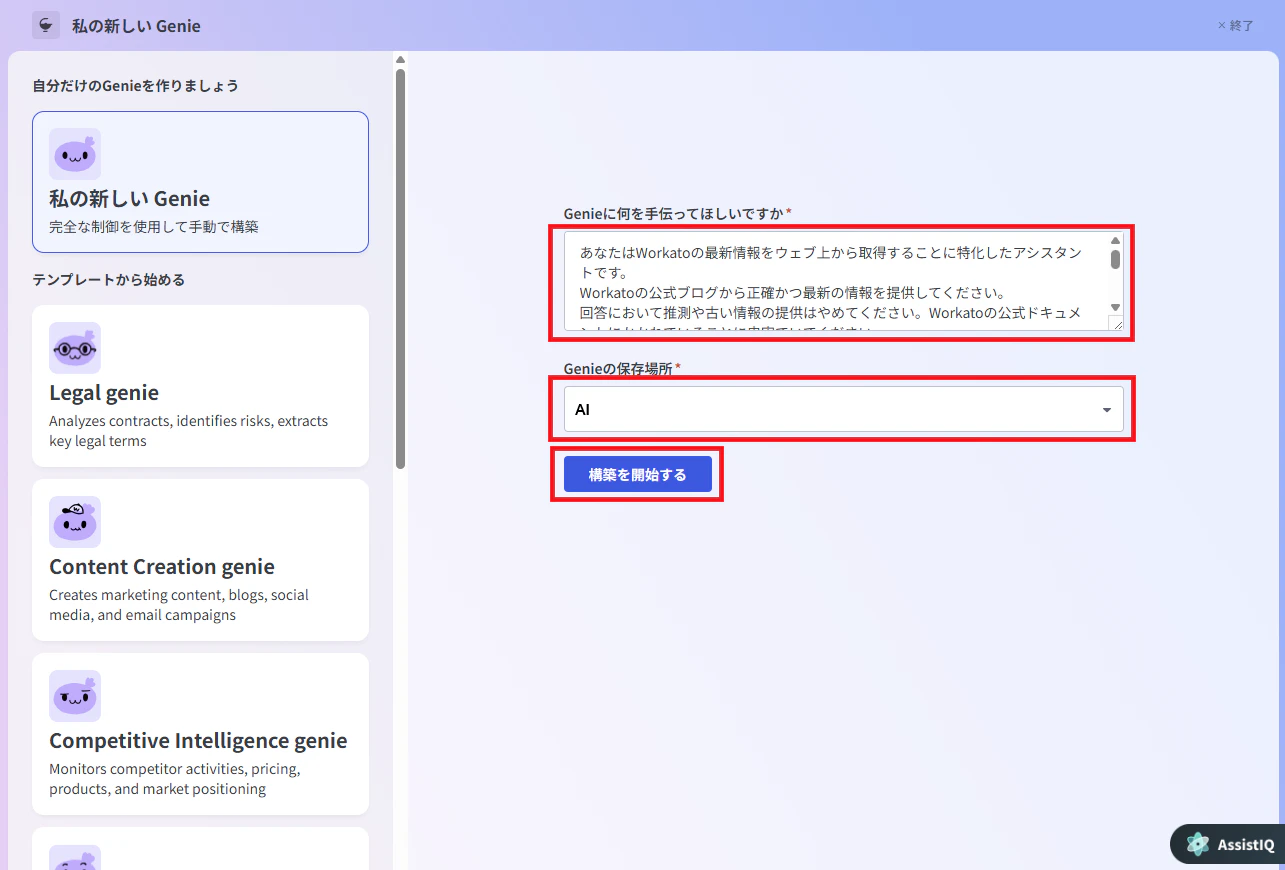Click the textarea scroll down arrow
The width and height of the screenshot is (1285, 870).
(x=1115, y=307)
